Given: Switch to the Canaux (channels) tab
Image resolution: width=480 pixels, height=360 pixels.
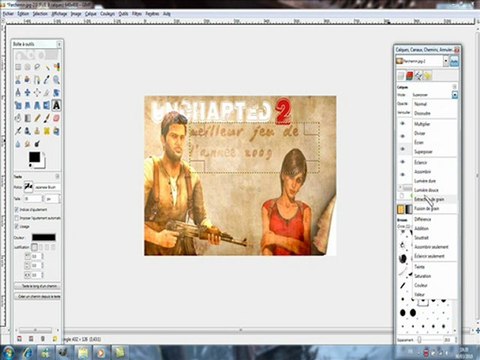Looking at the screenshot, I should (410, 76).
